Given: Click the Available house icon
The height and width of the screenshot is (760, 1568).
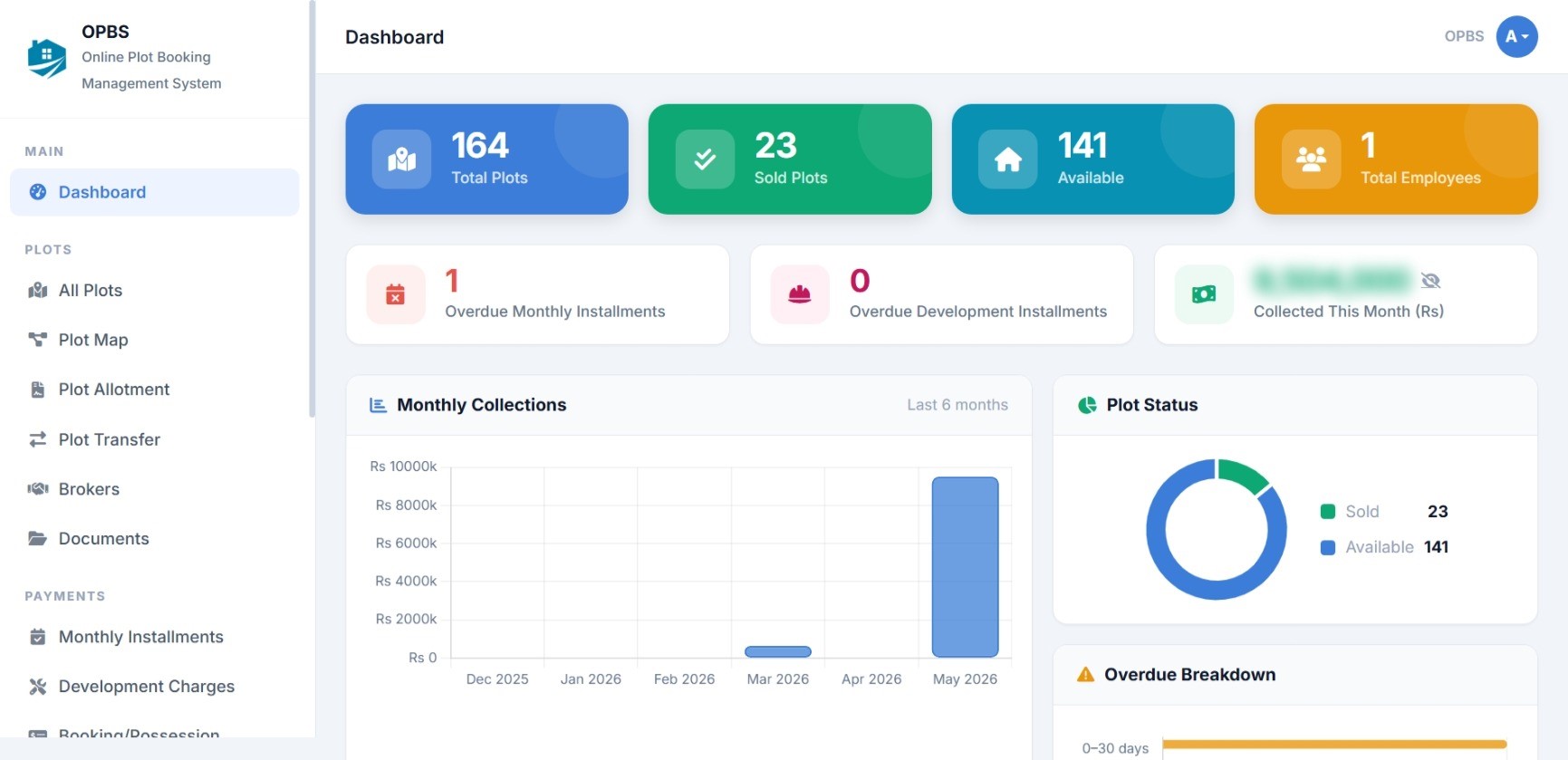Looking at the screenshot, I should [x=1007, y=159].
